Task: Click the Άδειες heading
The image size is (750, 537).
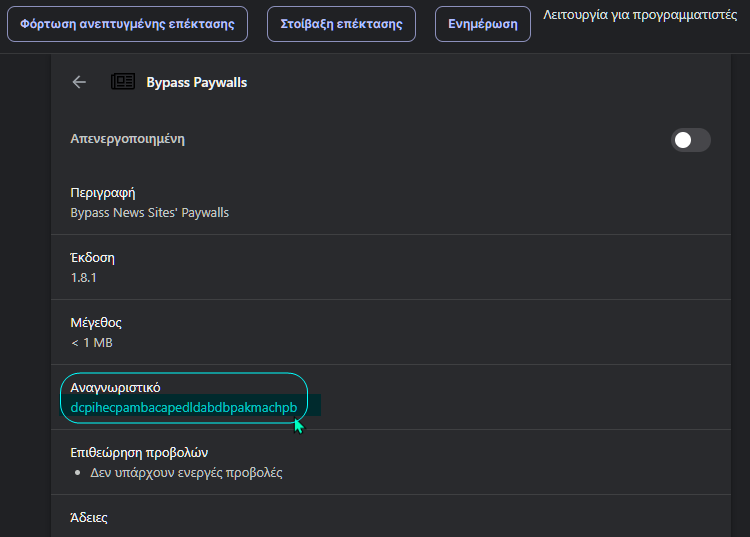Action: tap(89, 517)
